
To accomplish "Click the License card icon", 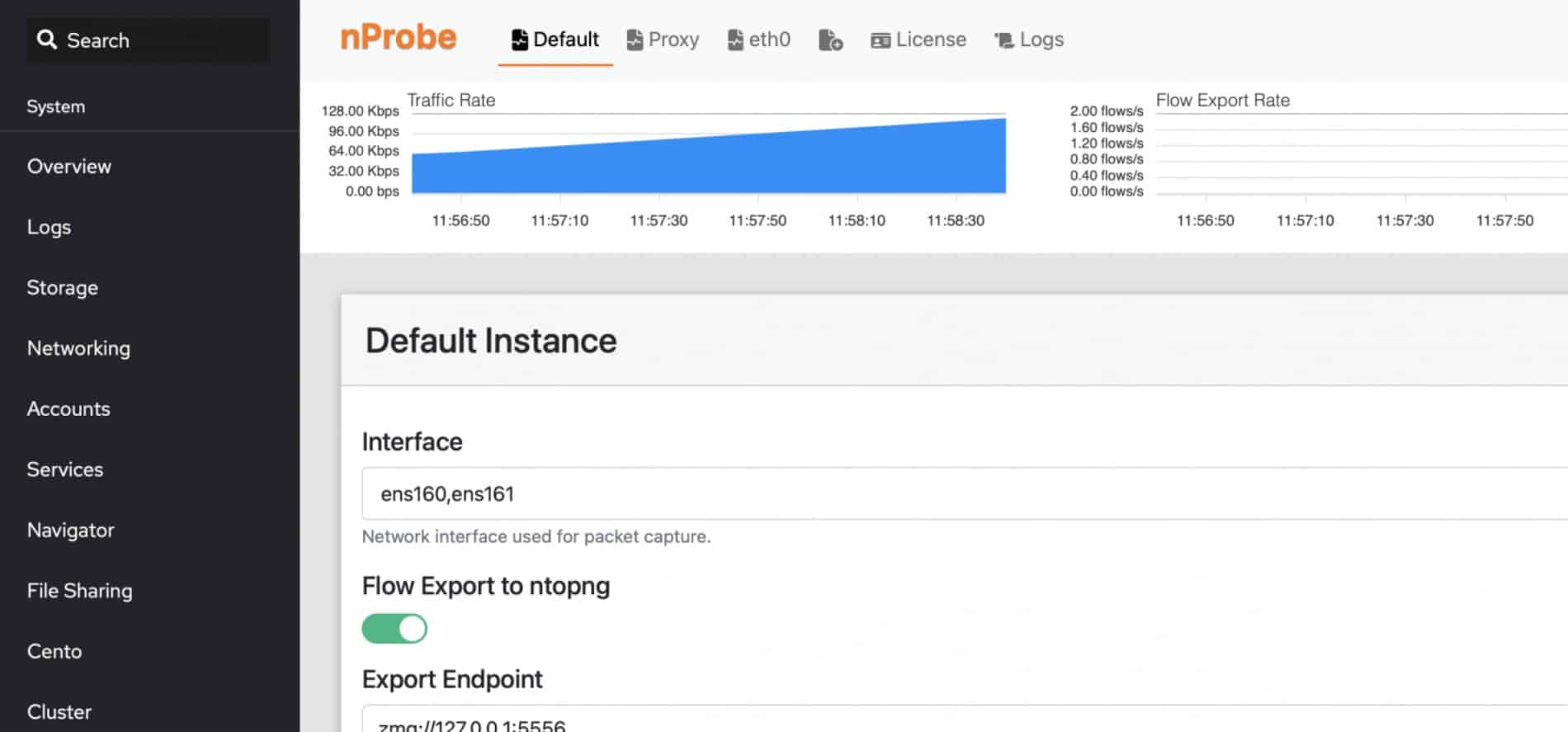I will coord(881,40).
